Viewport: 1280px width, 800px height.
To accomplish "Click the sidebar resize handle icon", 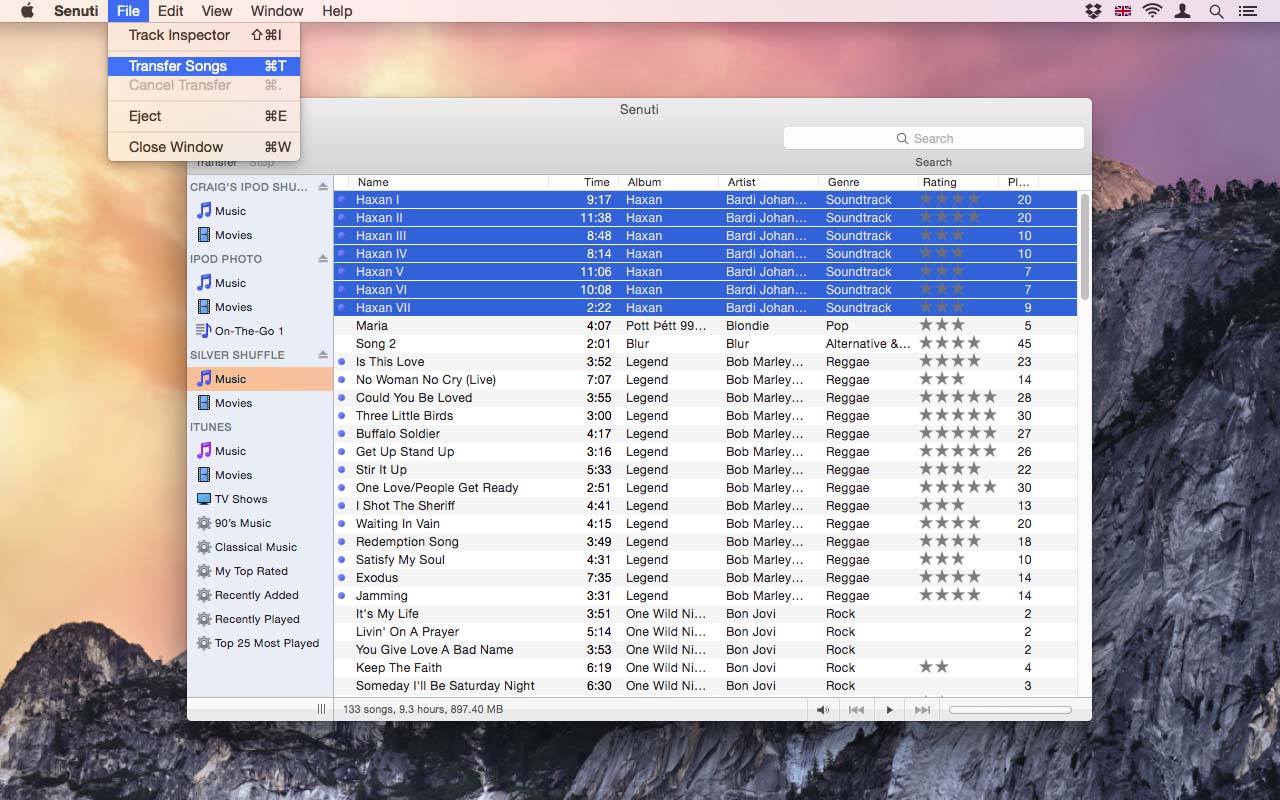I will [321, 709].
